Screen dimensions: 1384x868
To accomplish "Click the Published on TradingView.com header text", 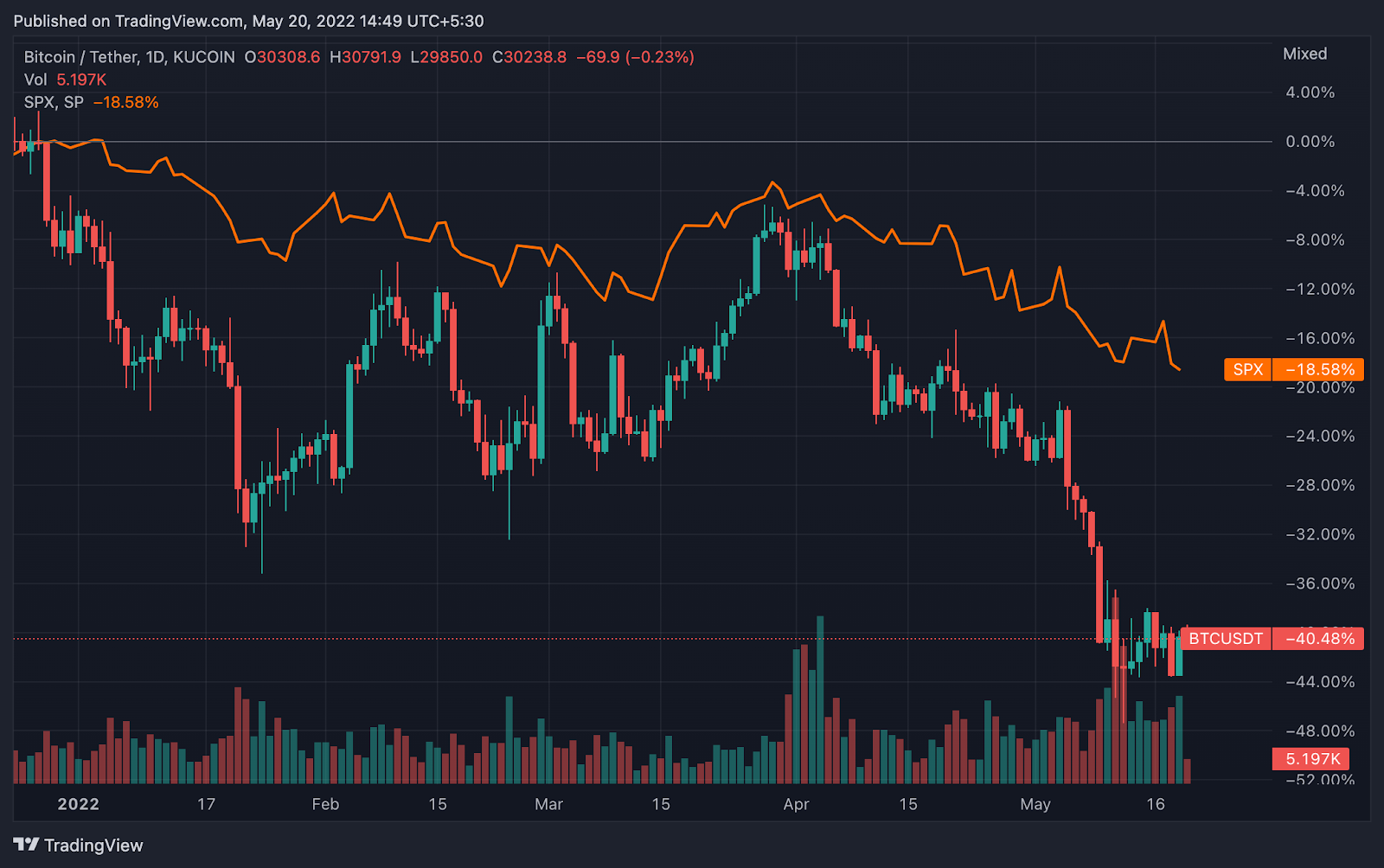I will [x=249, y=21].
